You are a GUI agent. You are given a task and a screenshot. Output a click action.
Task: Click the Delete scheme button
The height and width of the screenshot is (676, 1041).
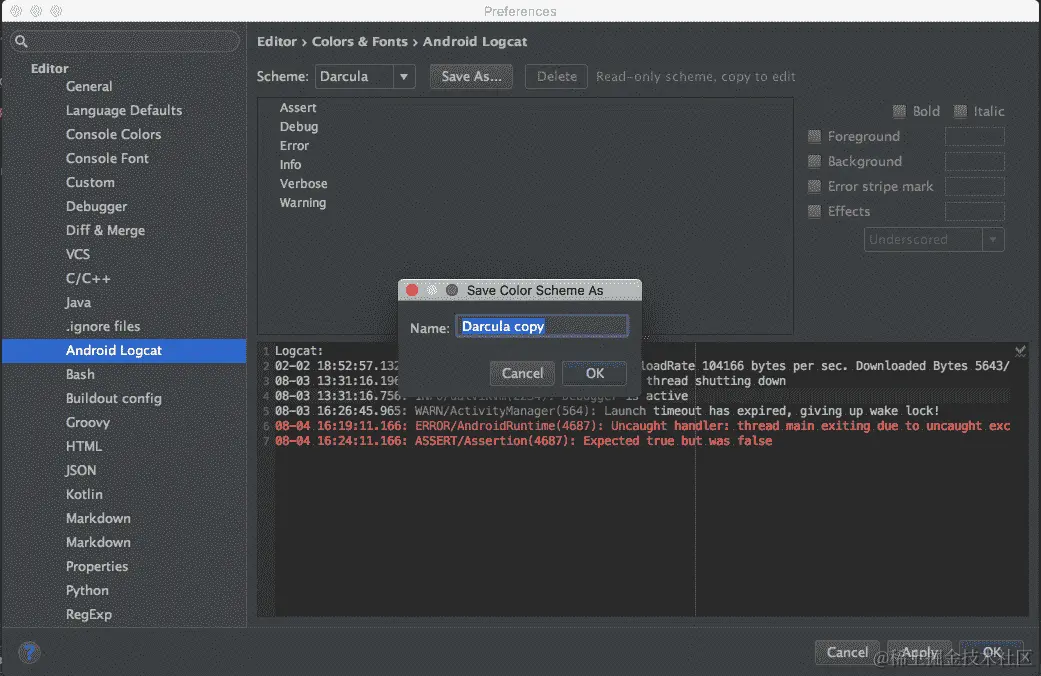(556, 76)
